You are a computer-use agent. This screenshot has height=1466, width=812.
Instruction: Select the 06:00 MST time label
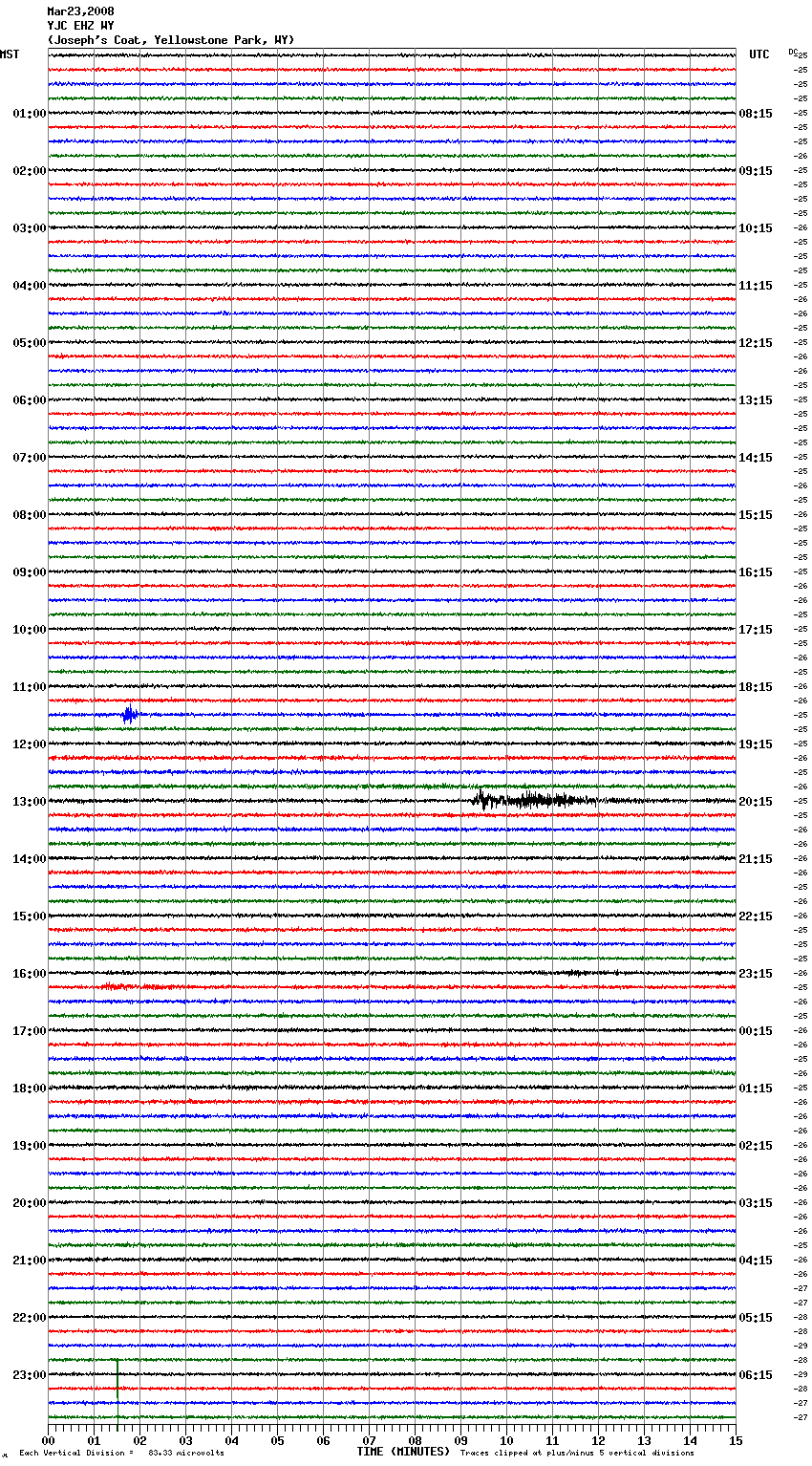click(x=30, y=400)
